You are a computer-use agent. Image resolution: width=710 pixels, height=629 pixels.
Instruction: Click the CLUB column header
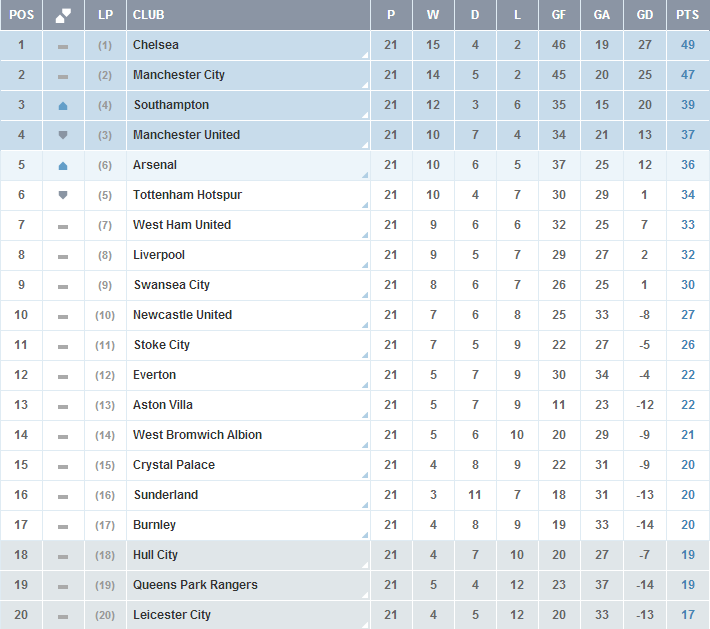click(149, 15)
